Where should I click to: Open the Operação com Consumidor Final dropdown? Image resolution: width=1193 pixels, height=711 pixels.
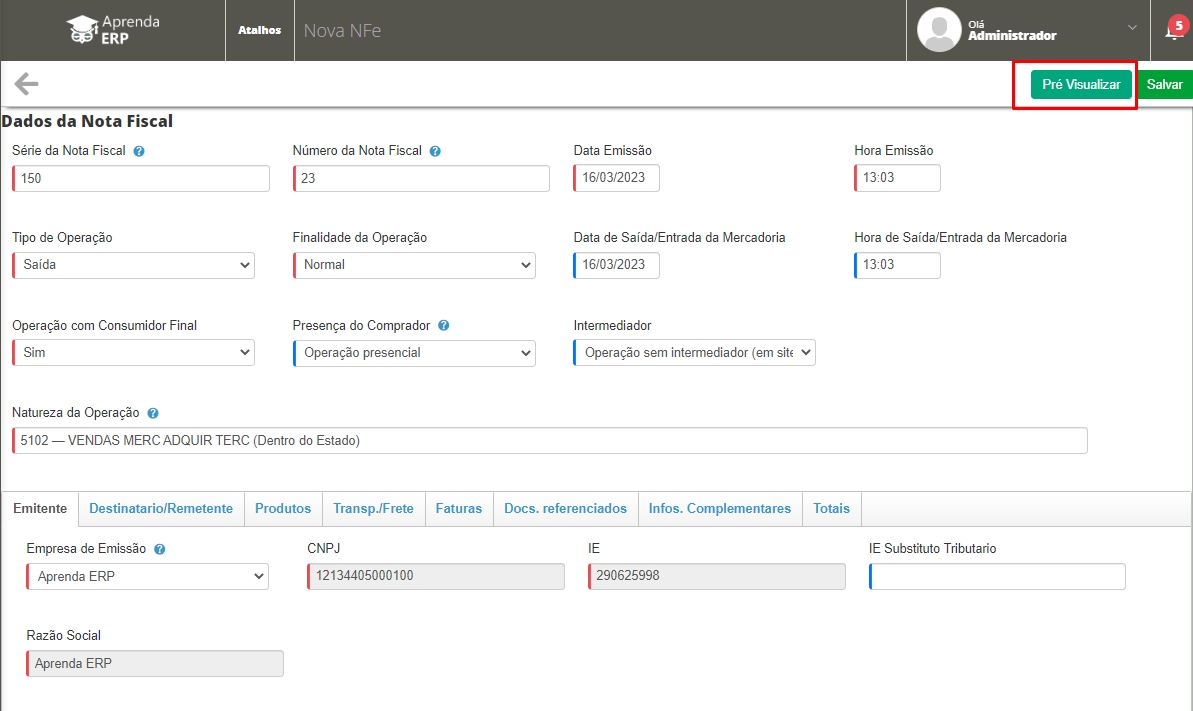(133, 353)
